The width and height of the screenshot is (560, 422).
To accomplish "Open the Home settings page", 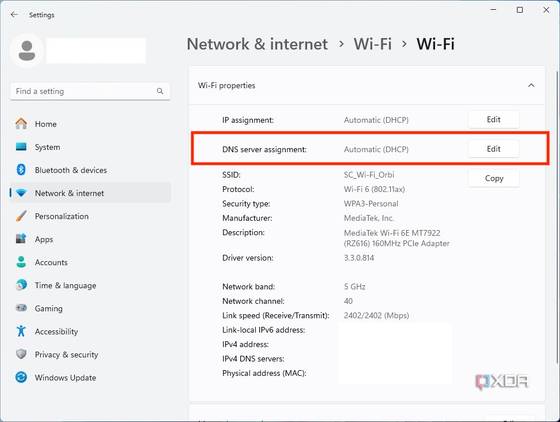I will coord(90,124).
